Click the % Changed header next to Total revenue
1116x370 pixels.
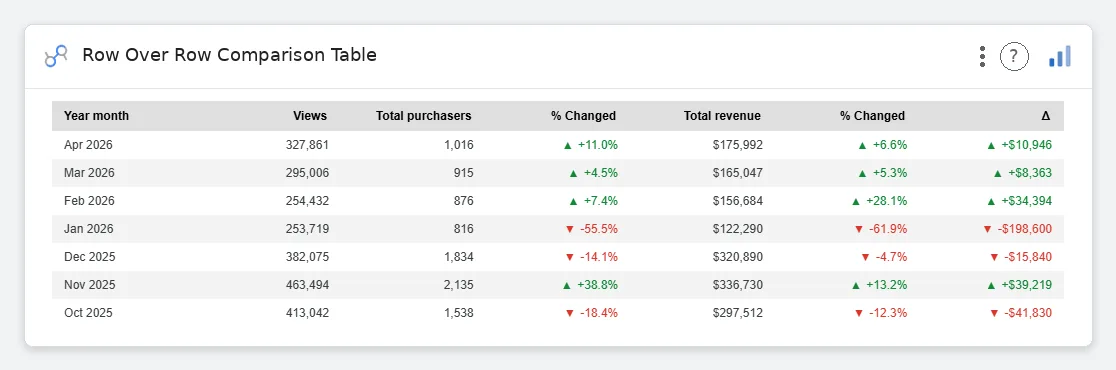pyautogui.click(x=873, y=116)
